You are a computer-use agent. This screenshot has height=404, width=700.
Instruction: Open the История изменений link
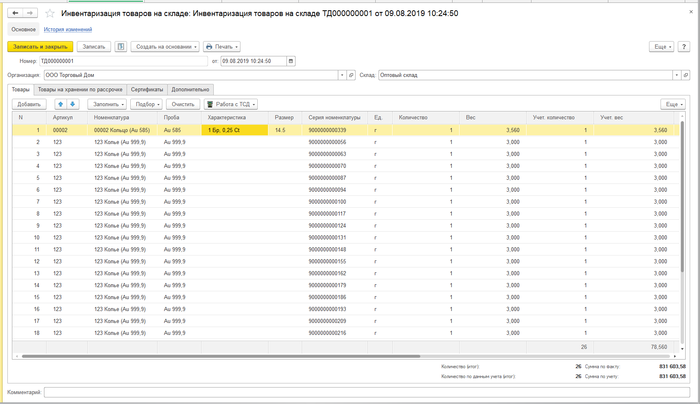pyautogui.click(x=68, y=29)
